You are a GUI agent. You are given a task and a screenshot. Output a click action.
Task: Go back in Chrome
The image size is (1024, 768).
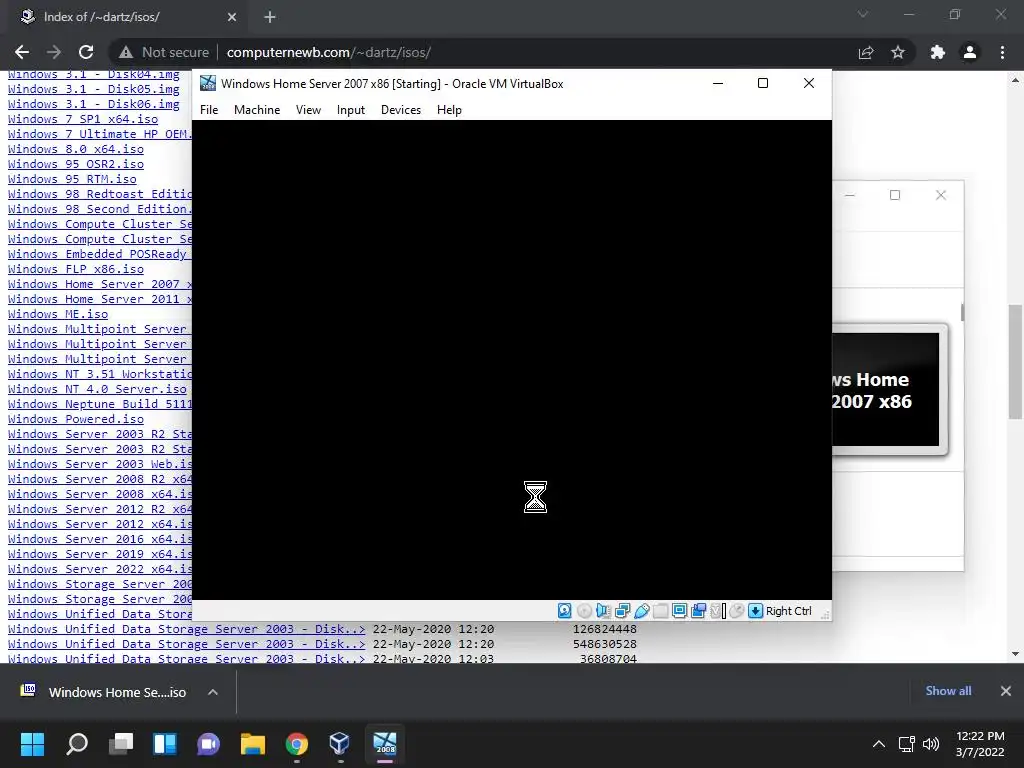point(22,52)
